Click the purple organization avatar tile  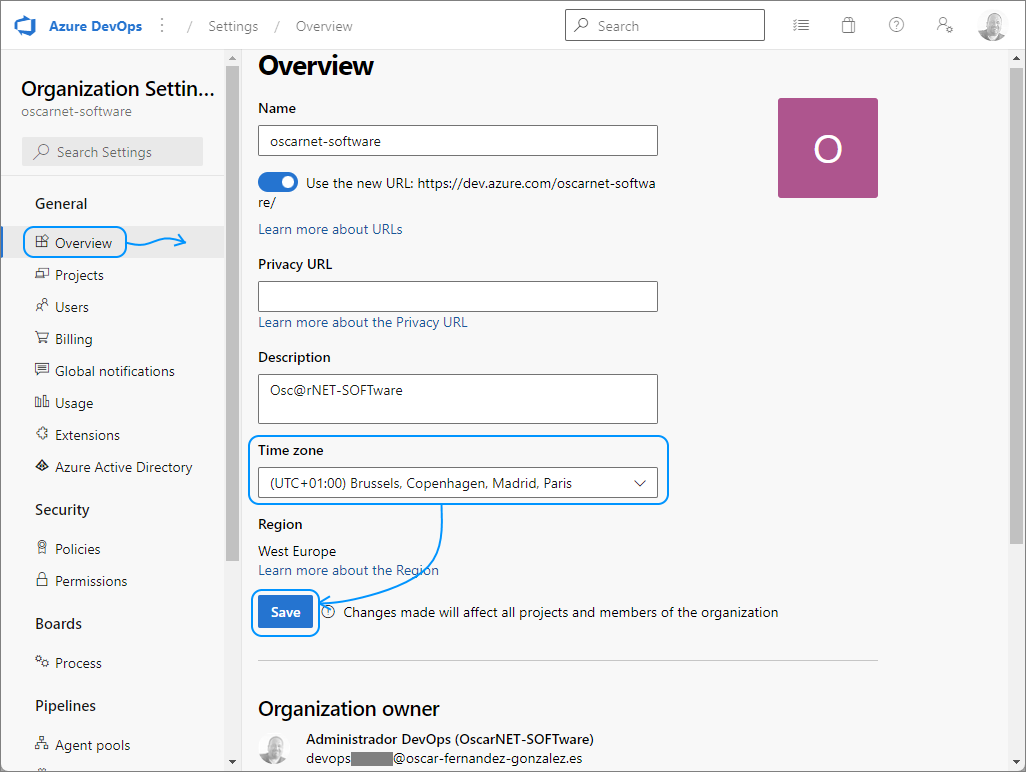click(x=828, y=148)
